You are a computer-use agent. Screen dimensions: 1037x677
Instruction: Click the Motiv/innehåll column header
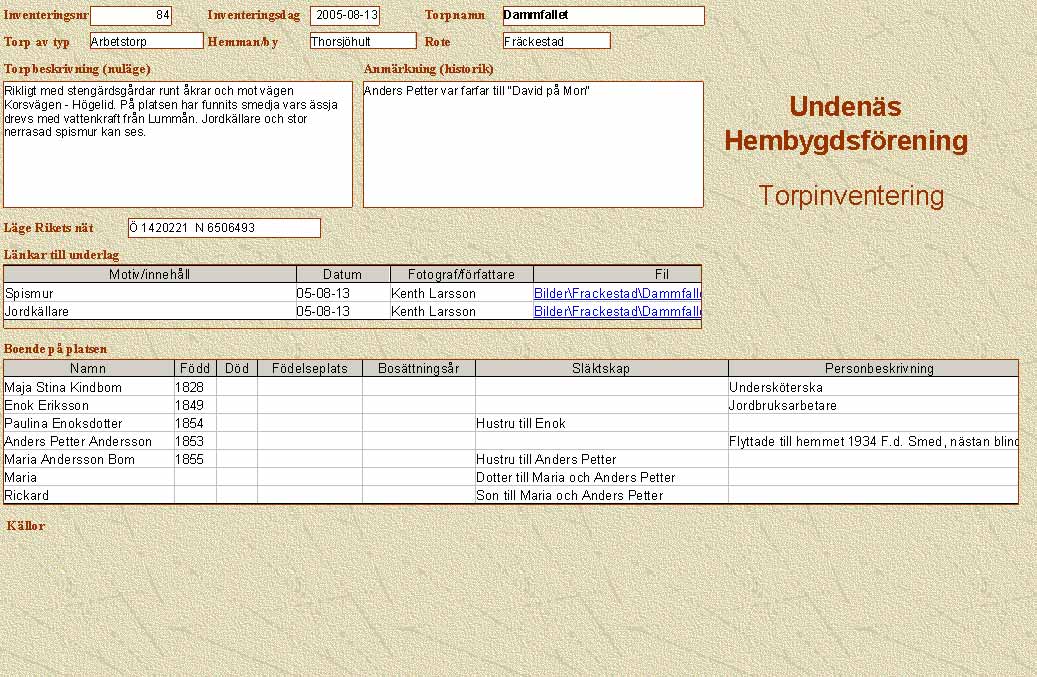point(150,275)
